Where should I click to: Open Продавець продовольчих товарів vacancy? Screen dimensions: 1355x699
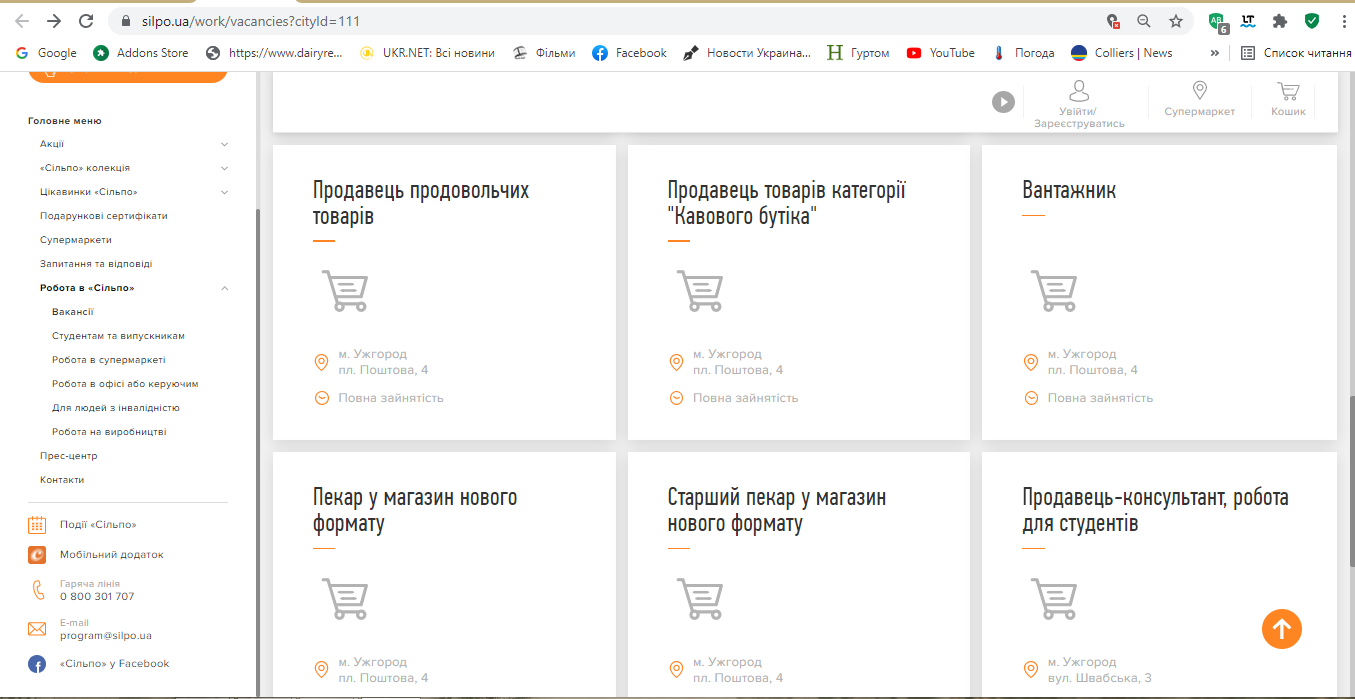tap(420, 202)
